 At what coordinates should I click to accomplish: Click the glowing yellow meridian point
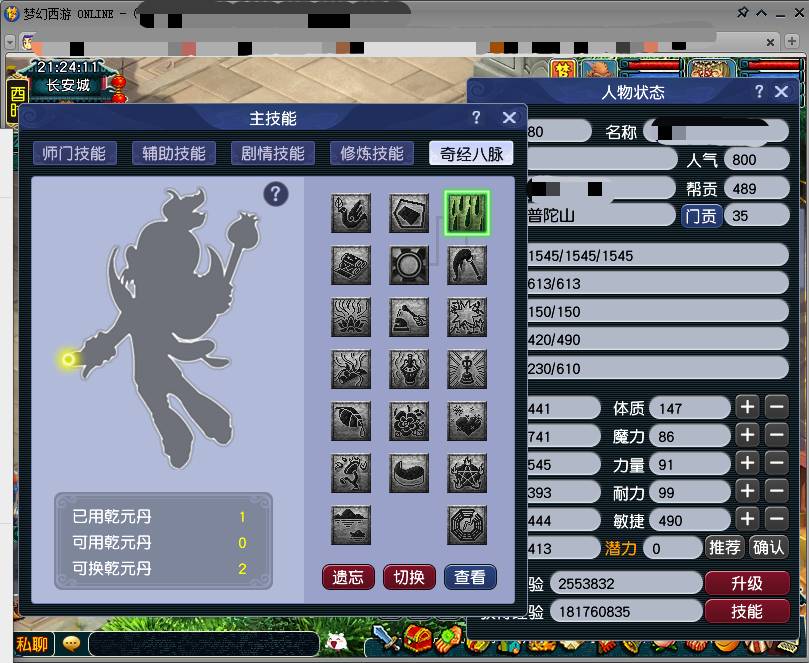point(68,359)
